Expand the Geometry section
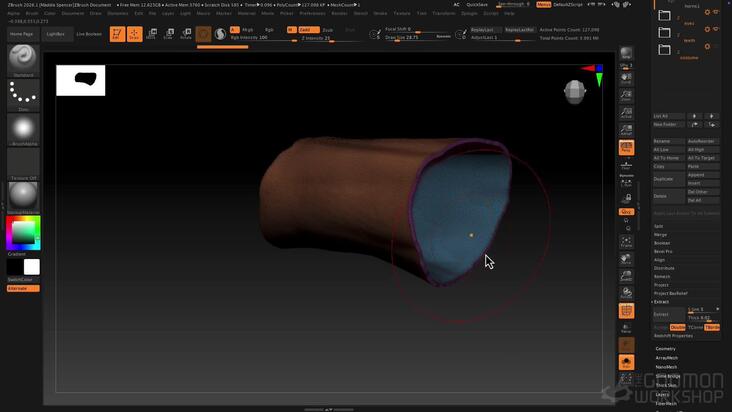This screenshot has height=412, width=732. coord(665,349)
